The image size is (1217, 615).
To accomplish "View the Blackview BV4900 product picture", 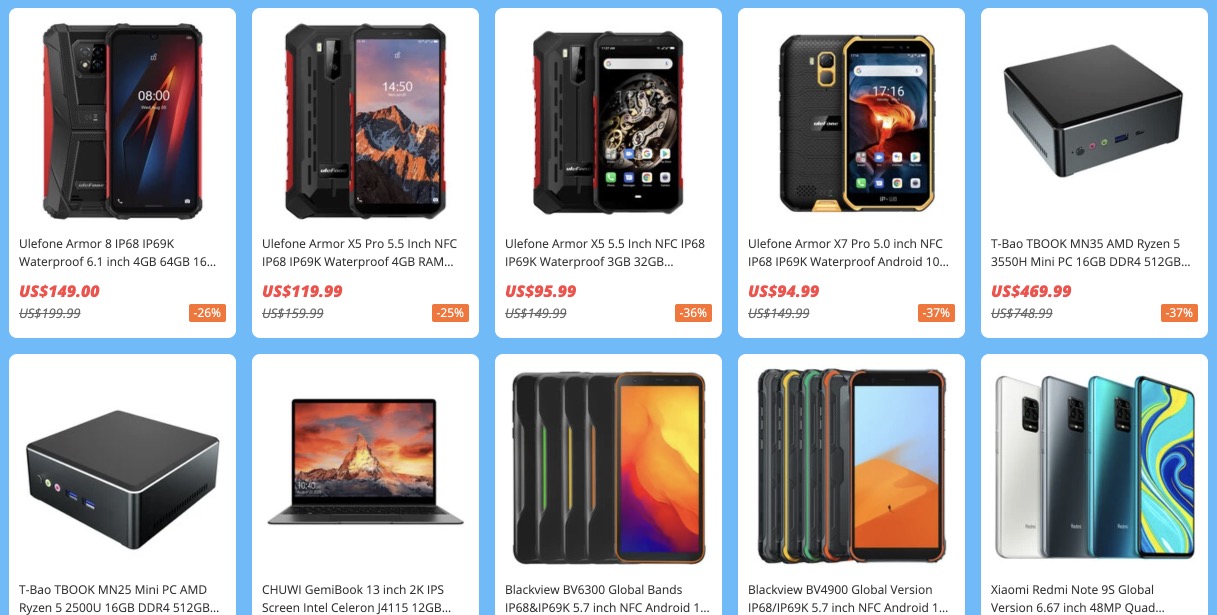I will point(851,467).
